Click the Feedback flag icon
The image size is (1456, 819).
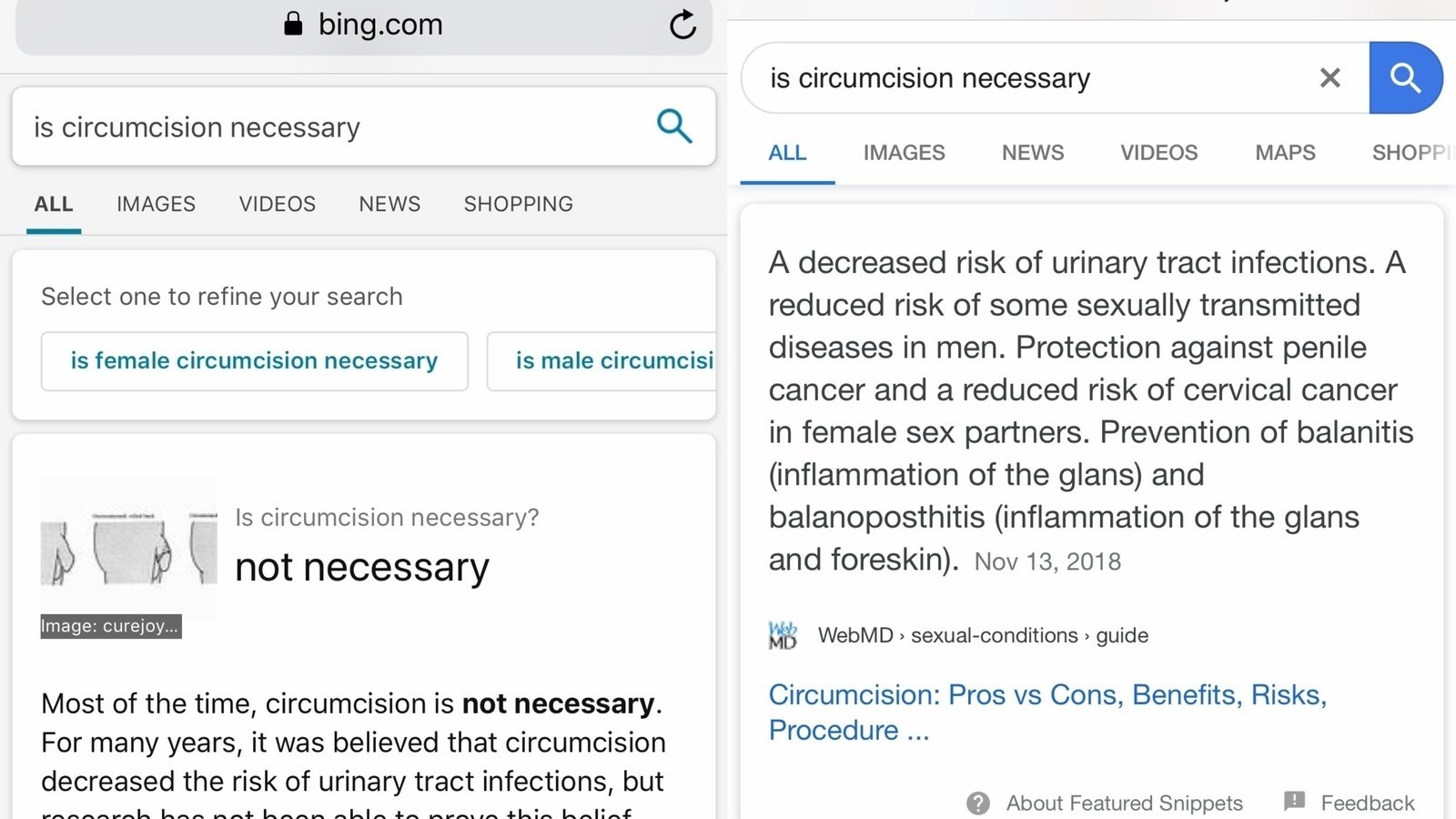tap(1292, 802)
